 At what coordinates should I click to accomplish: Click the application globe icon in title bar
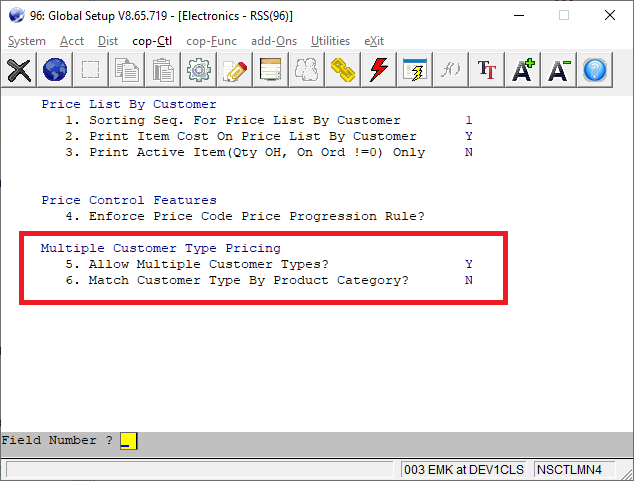(17, 16)
